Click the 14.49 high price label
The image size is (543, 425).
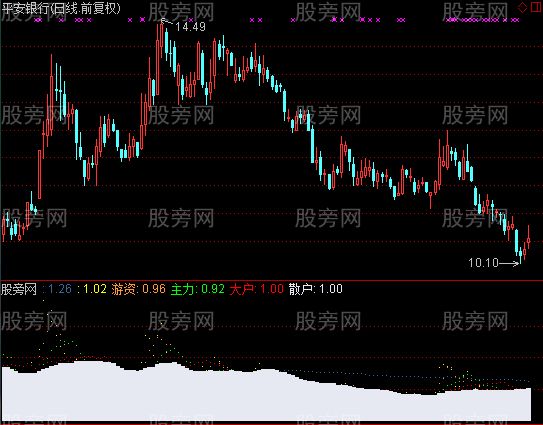[190, 27]
